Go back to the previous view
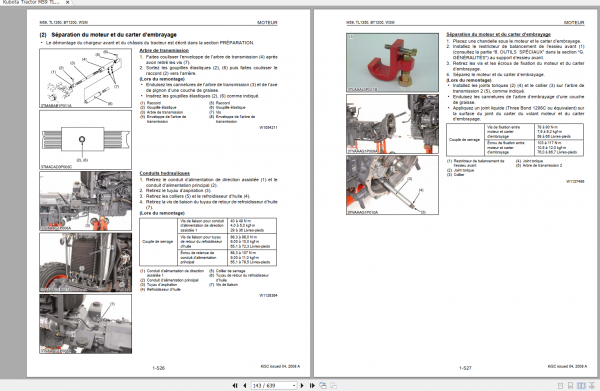This screenshot has width=600, height=391. tap(323, 385)
